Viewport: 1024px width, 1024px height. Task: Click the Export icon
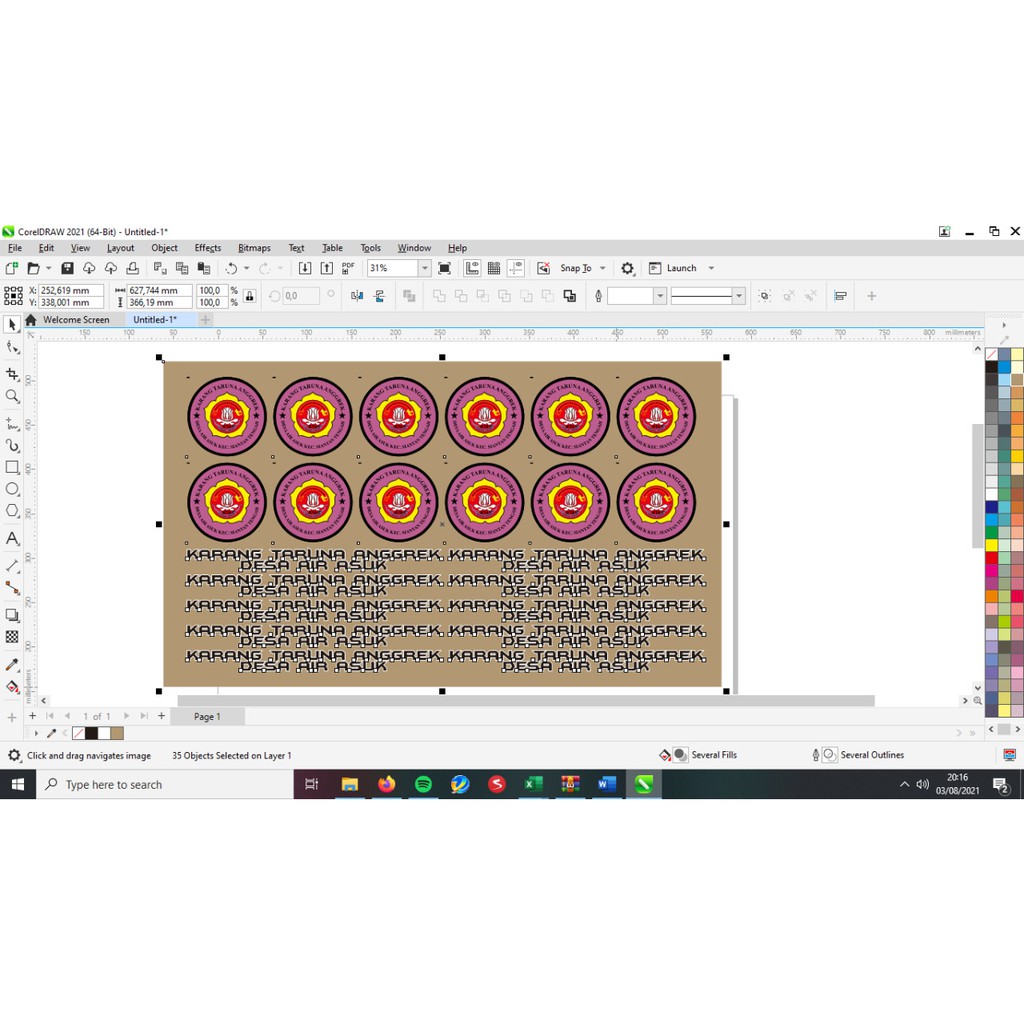(x=327, y=268)
